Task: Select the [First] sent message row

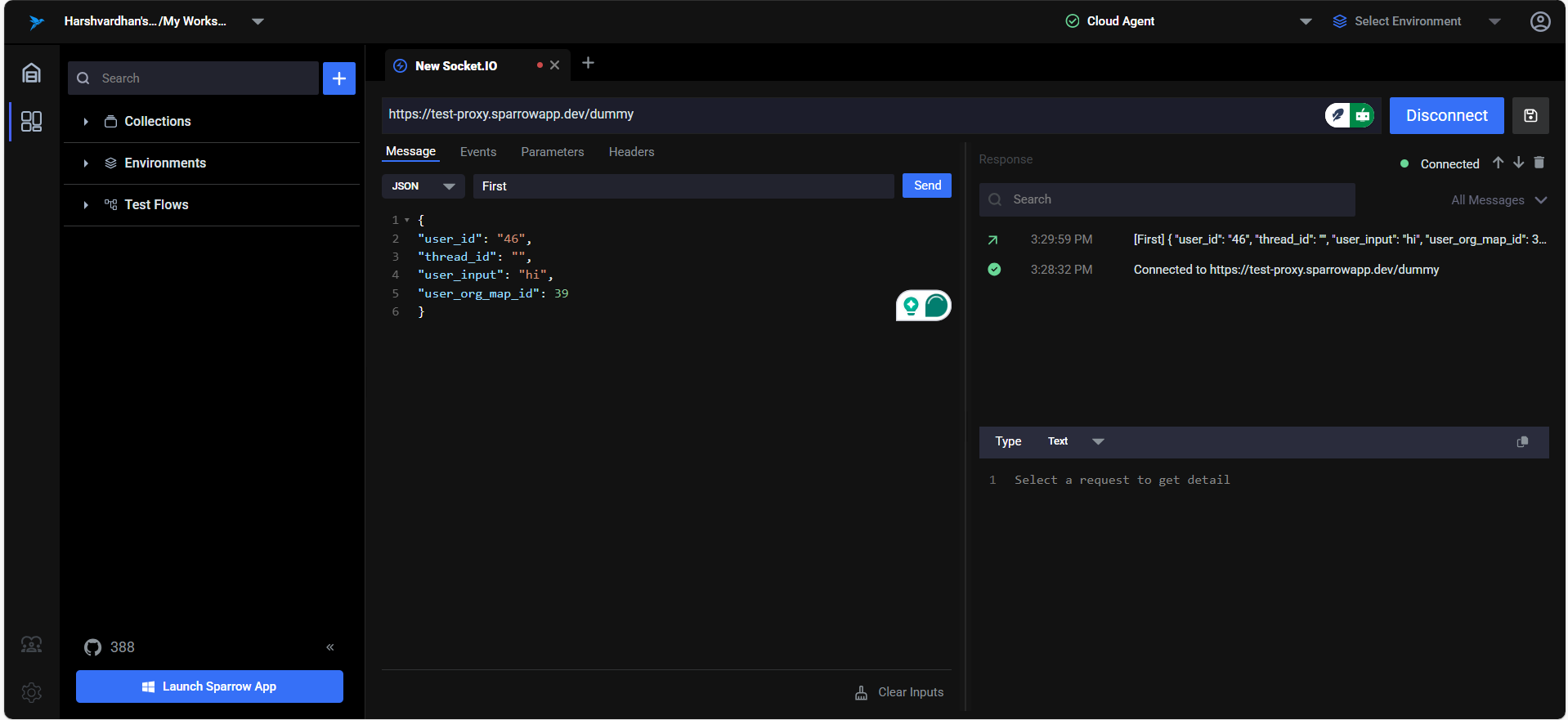Action: (1264, 239)
